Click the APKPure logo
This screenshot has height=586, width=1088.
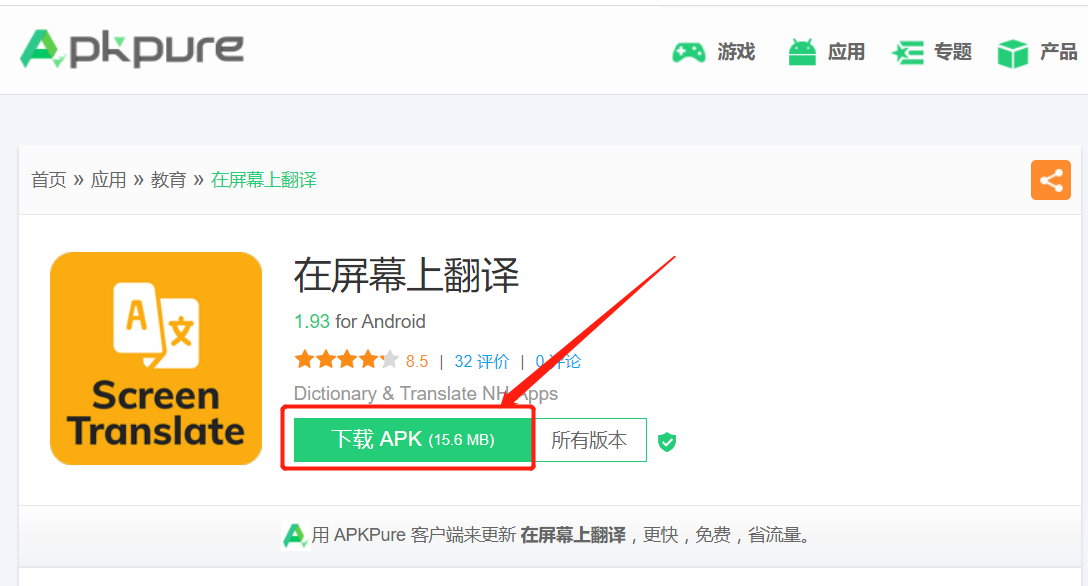[132, 49]
